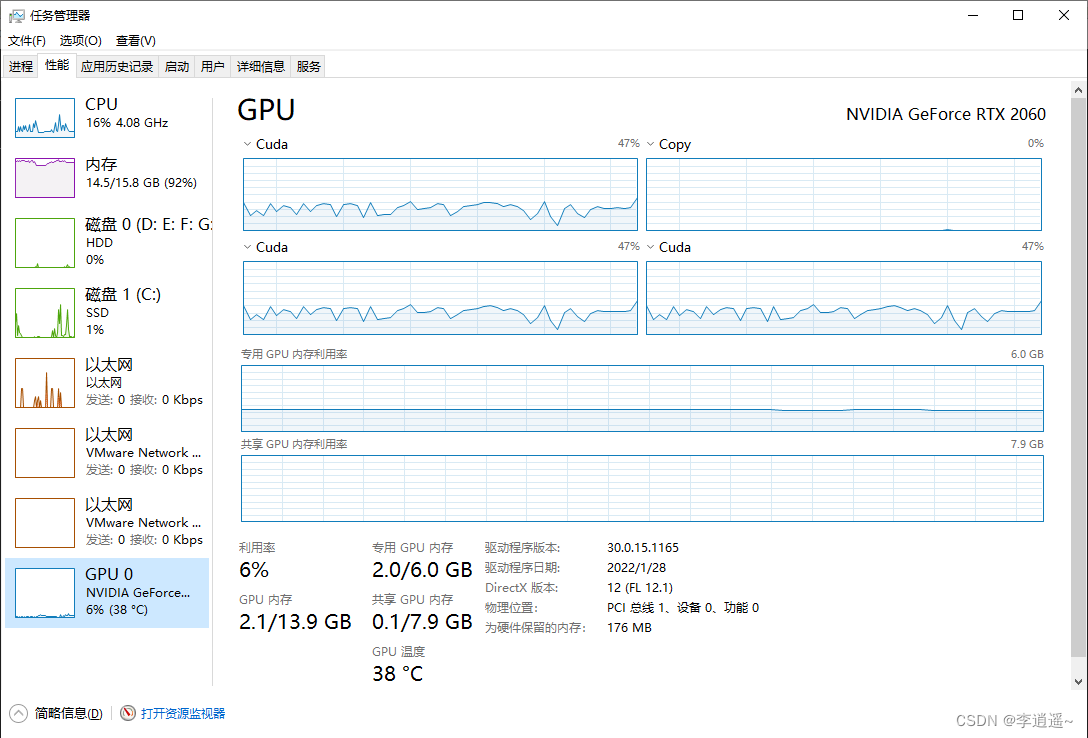Screen dimensions: 1088x738
Task: Open the 查看(V) menu
Action: click(135, 41)
